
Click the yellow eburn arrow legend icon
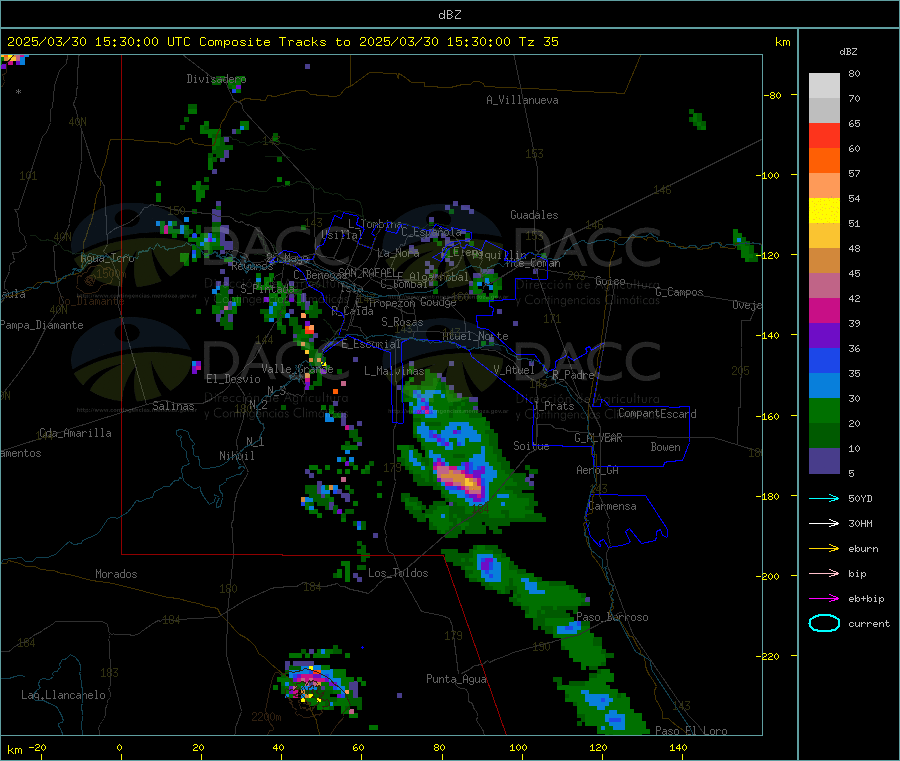click(x=824, y=548)
